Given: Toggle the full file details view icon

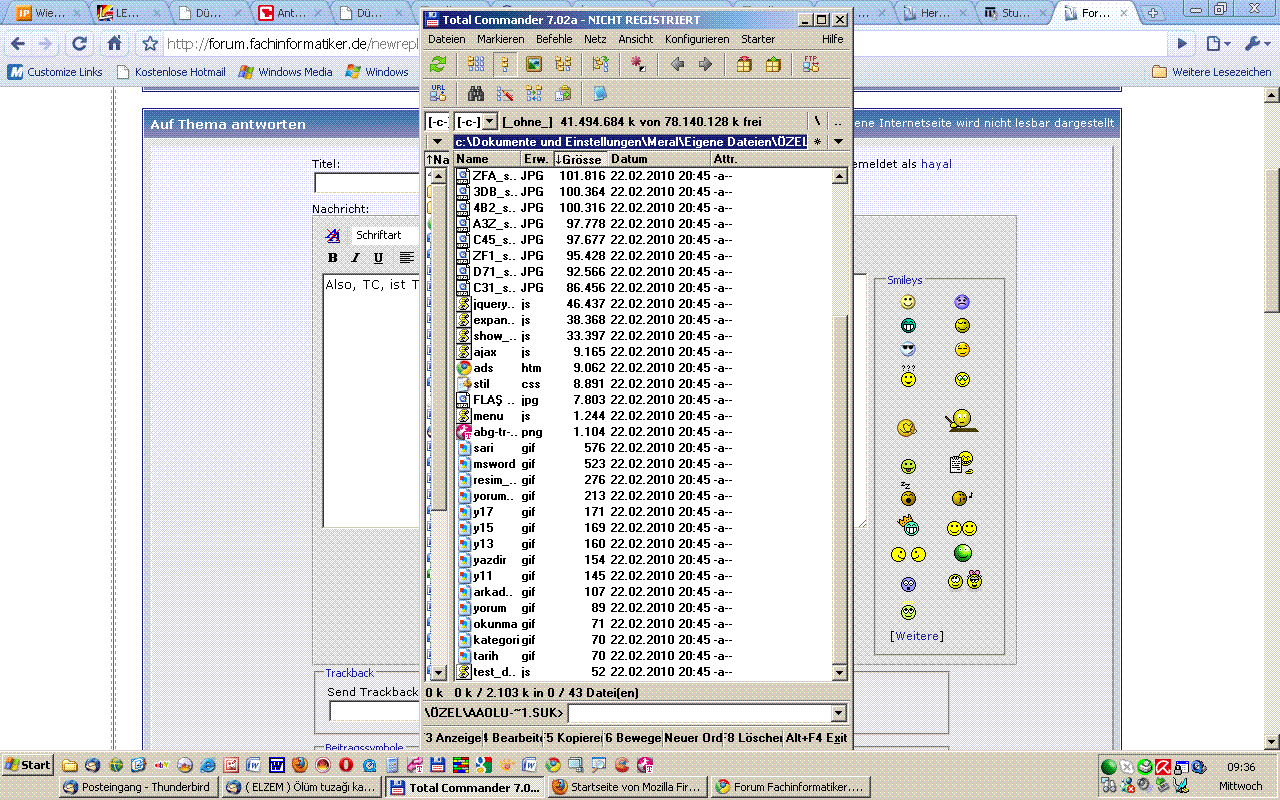Looking at the screenshot, I should tap(505, 64).
